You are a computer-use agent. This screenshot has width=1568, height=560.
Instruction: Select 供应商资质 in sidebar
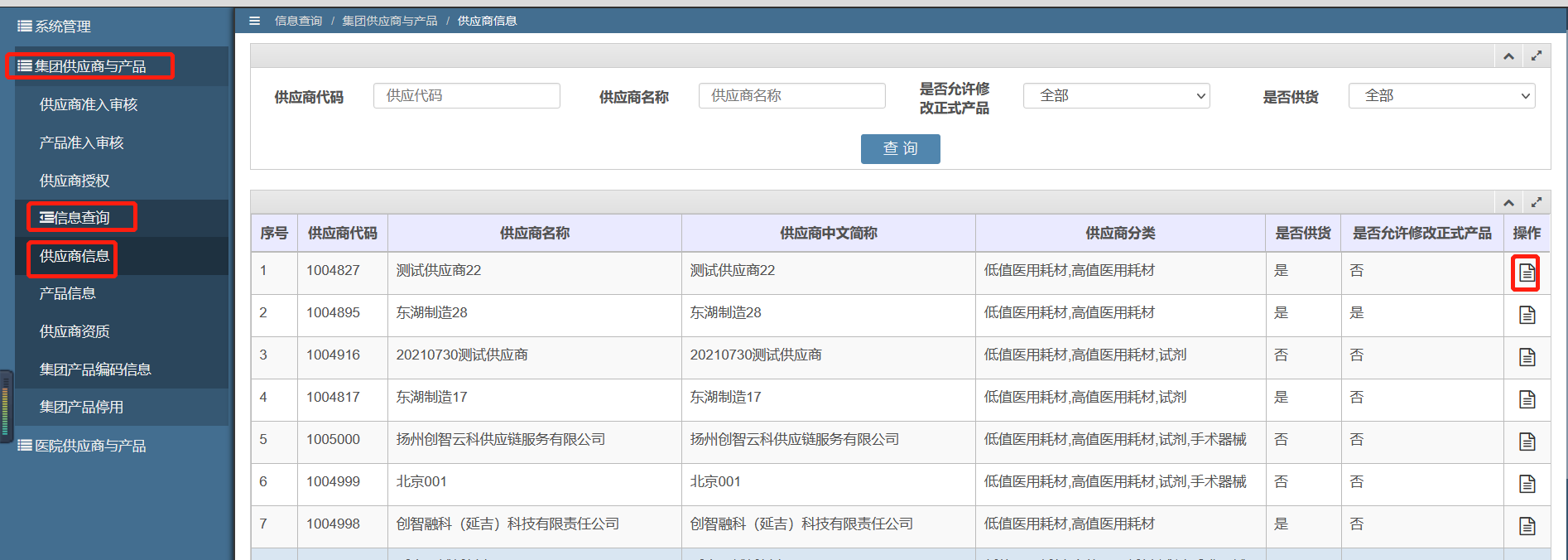click(75, 331)
